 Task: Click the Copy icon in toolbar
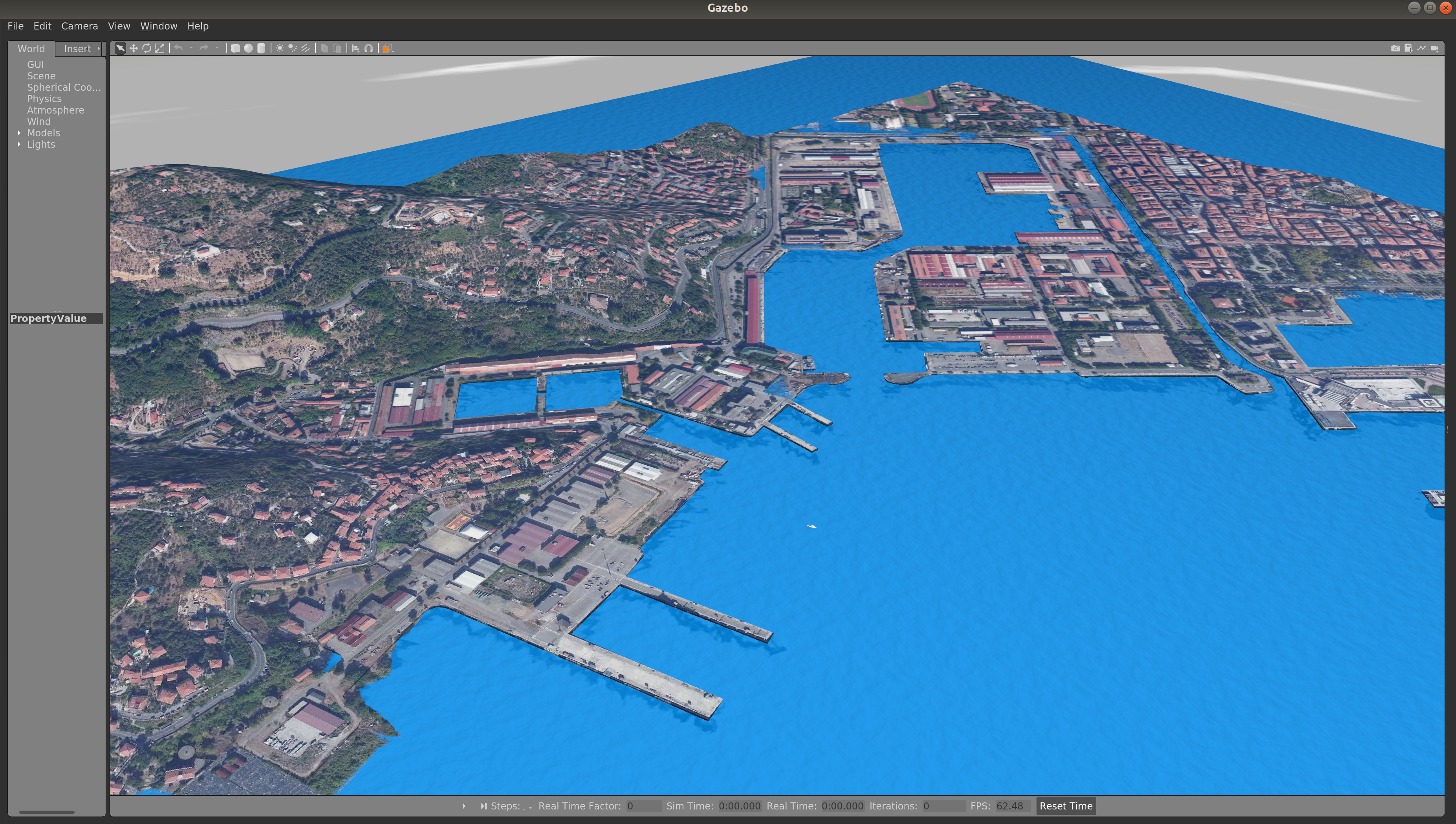pyautogui.click(x=324, y=48)
